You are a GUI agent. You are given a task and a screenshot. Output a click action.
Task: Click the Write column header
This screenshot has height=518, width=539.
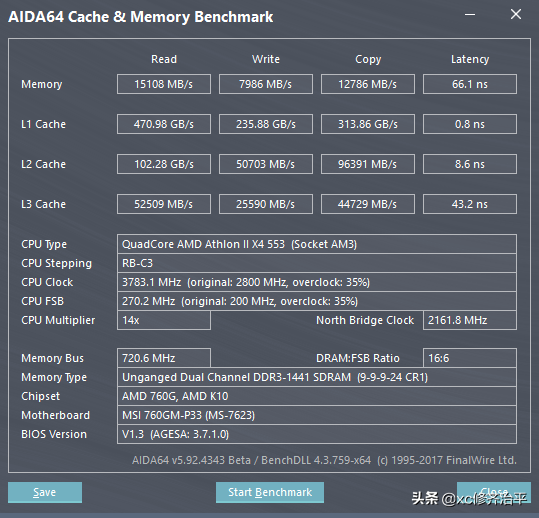point(266,59)
